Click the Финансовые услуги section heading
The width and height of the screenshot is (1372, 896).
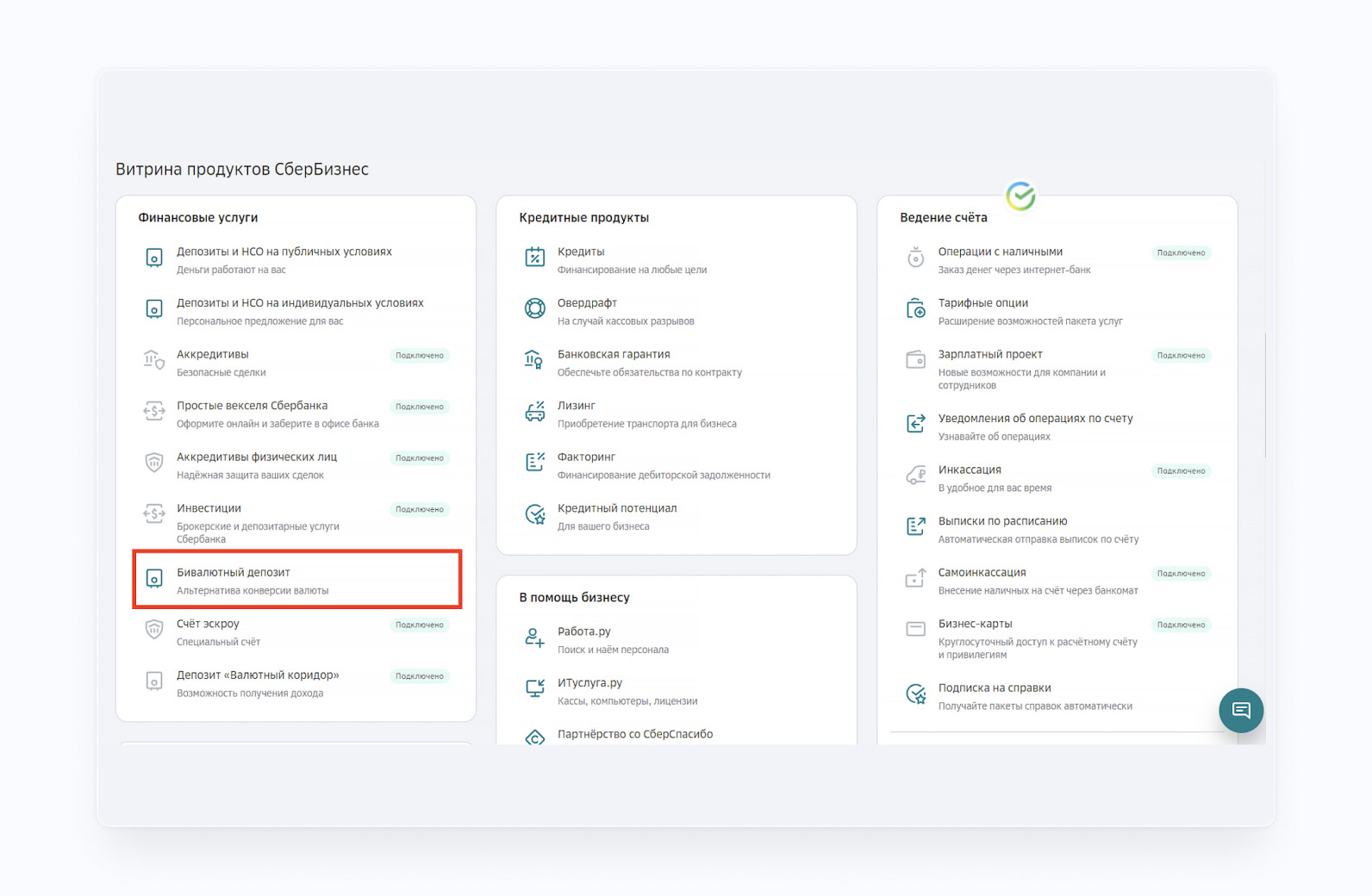point(198,218)
